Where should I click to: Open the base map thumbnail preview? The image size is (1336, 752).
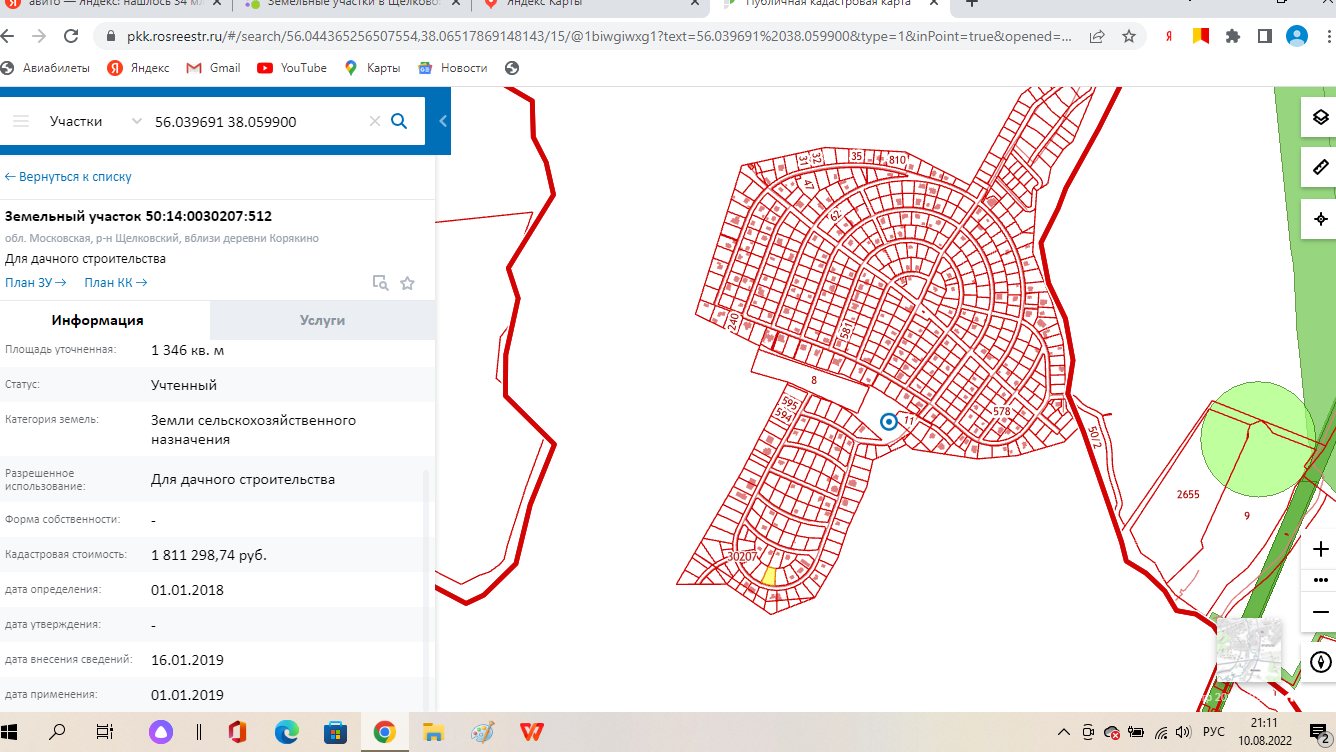(x=1249, y=649)
